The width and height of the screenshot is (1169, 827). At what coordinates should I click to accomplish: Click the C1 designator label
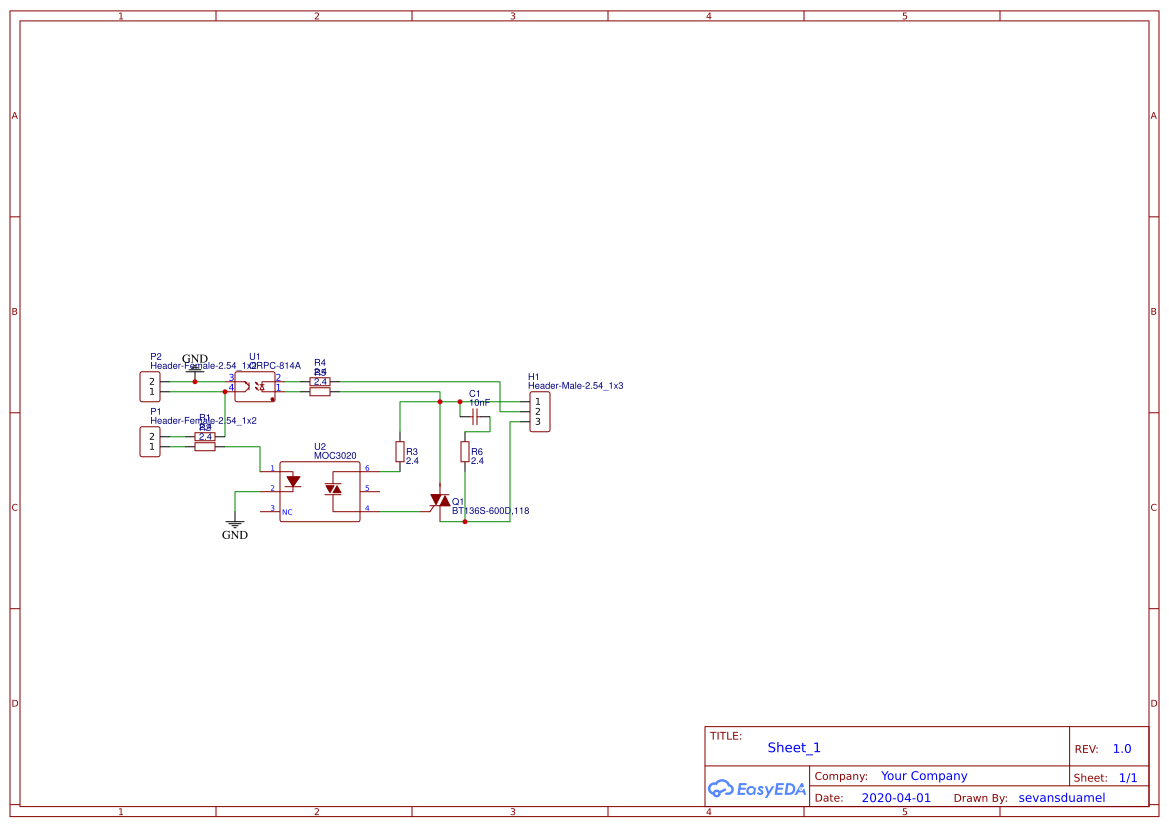coord(475,394)
